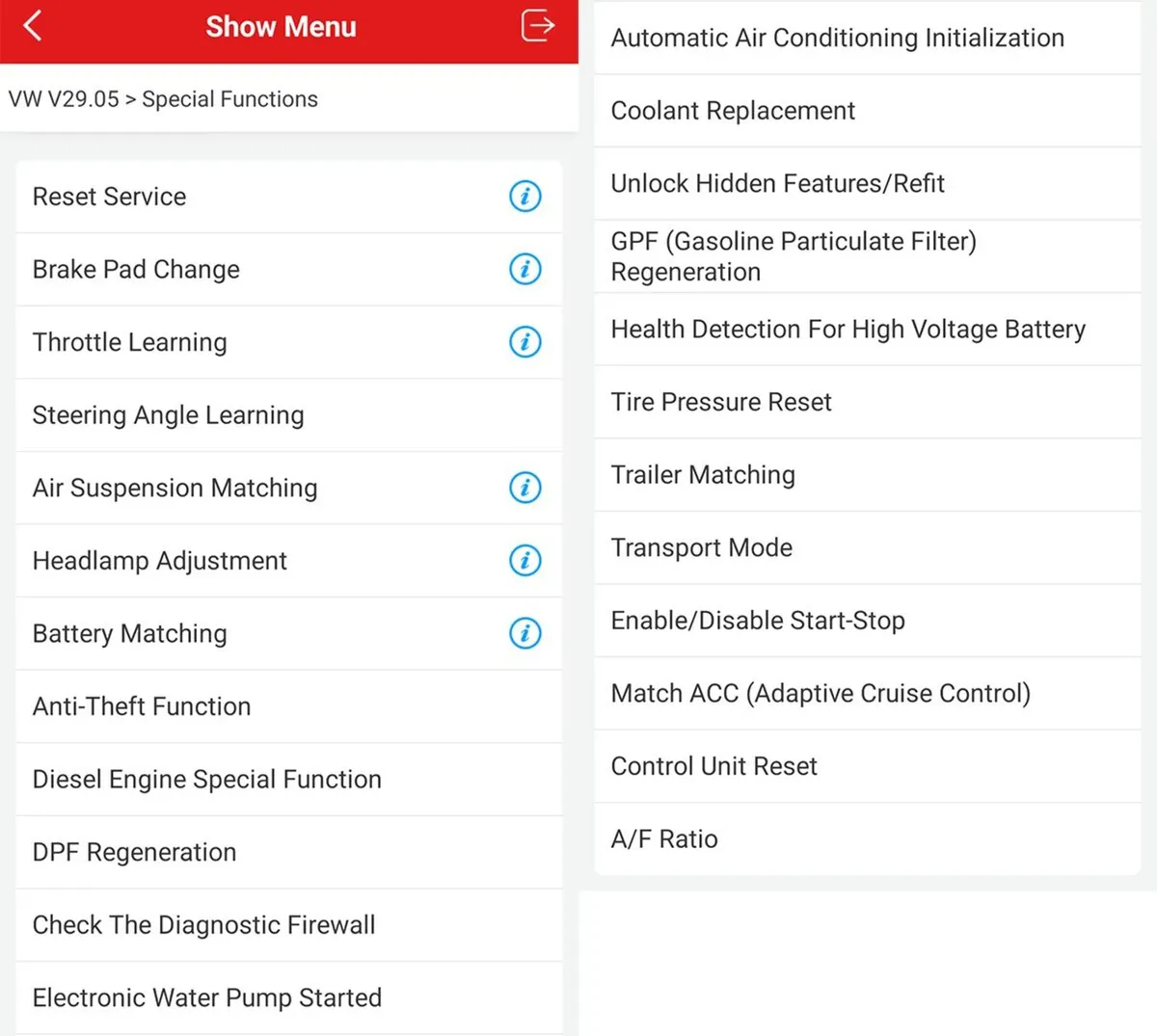
Task: Open Tire Pressure Reset
Action: point(721,402)
